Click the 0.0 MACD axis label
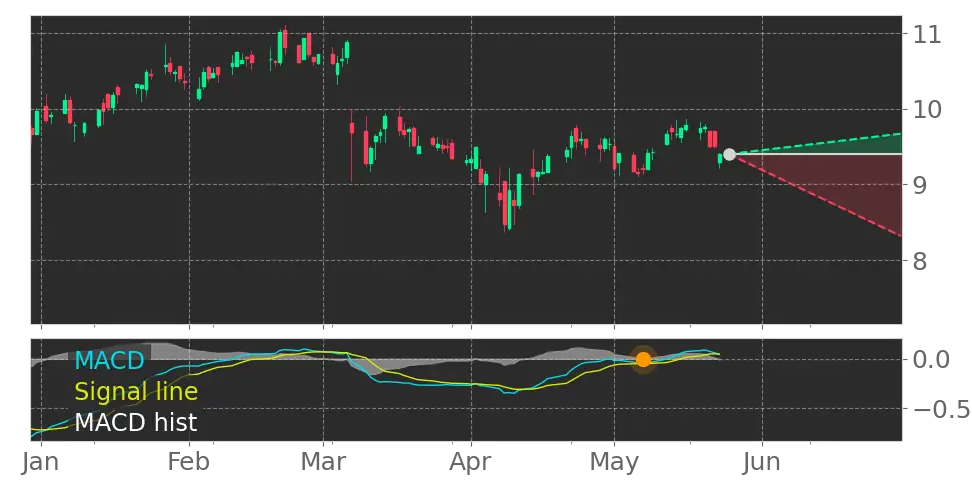The image size is (972, 486). (x=931, y=359)
